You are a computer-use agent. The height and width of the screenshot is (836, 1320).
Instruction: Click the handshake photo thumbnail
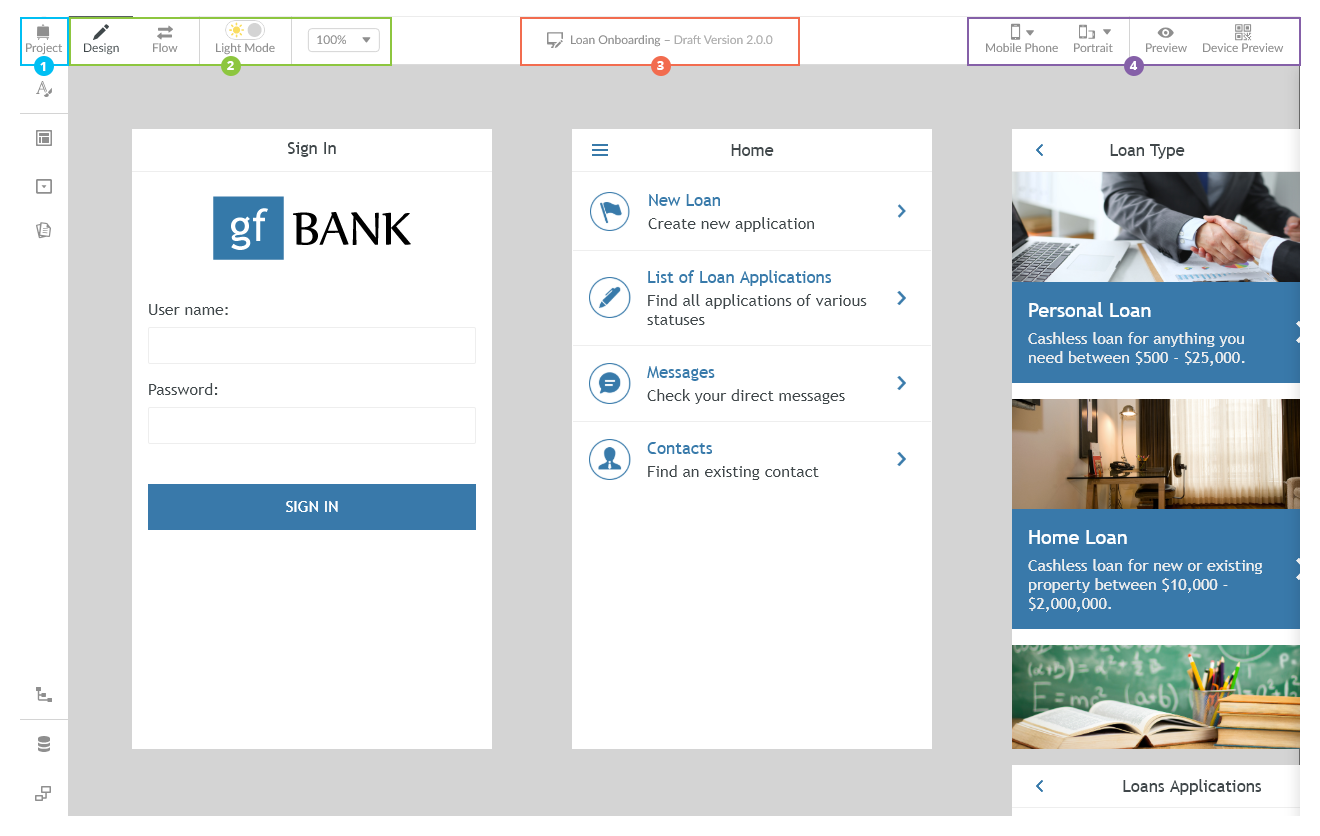(1156, 227)
